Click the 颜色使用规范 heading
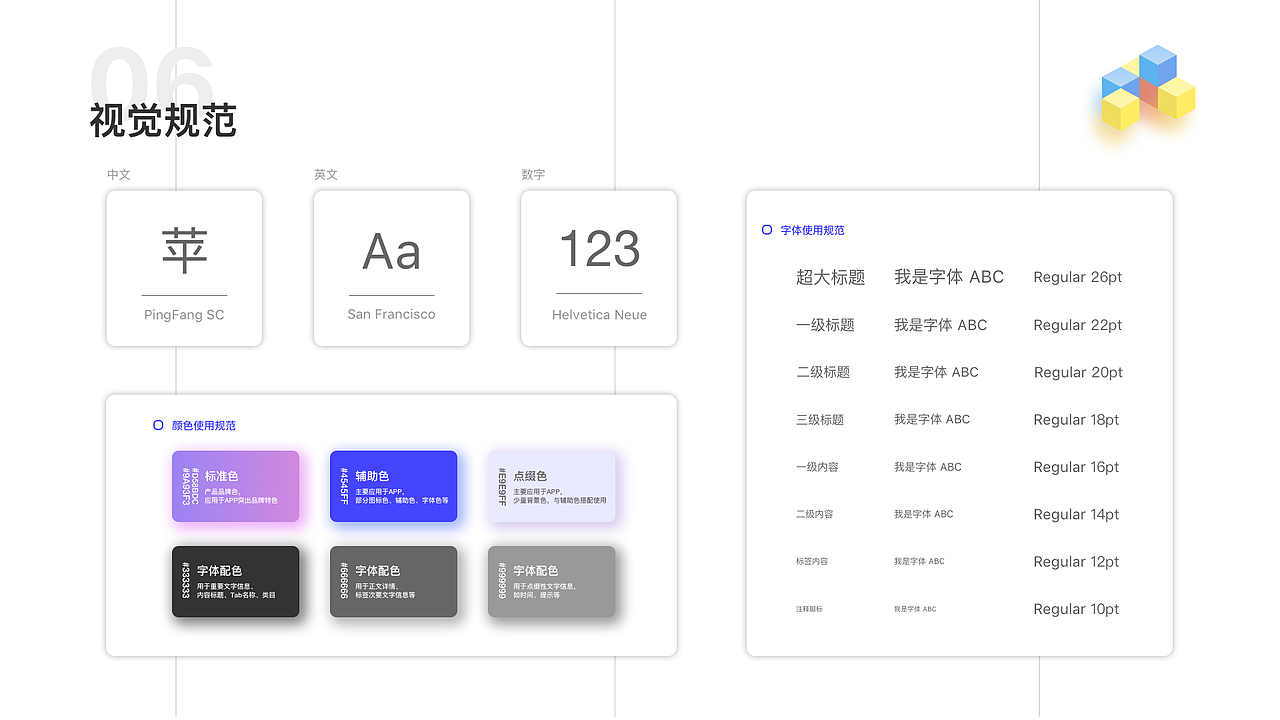Image resolution: width=1280 pixels, height=720 pixels. [x=204, y=425]
